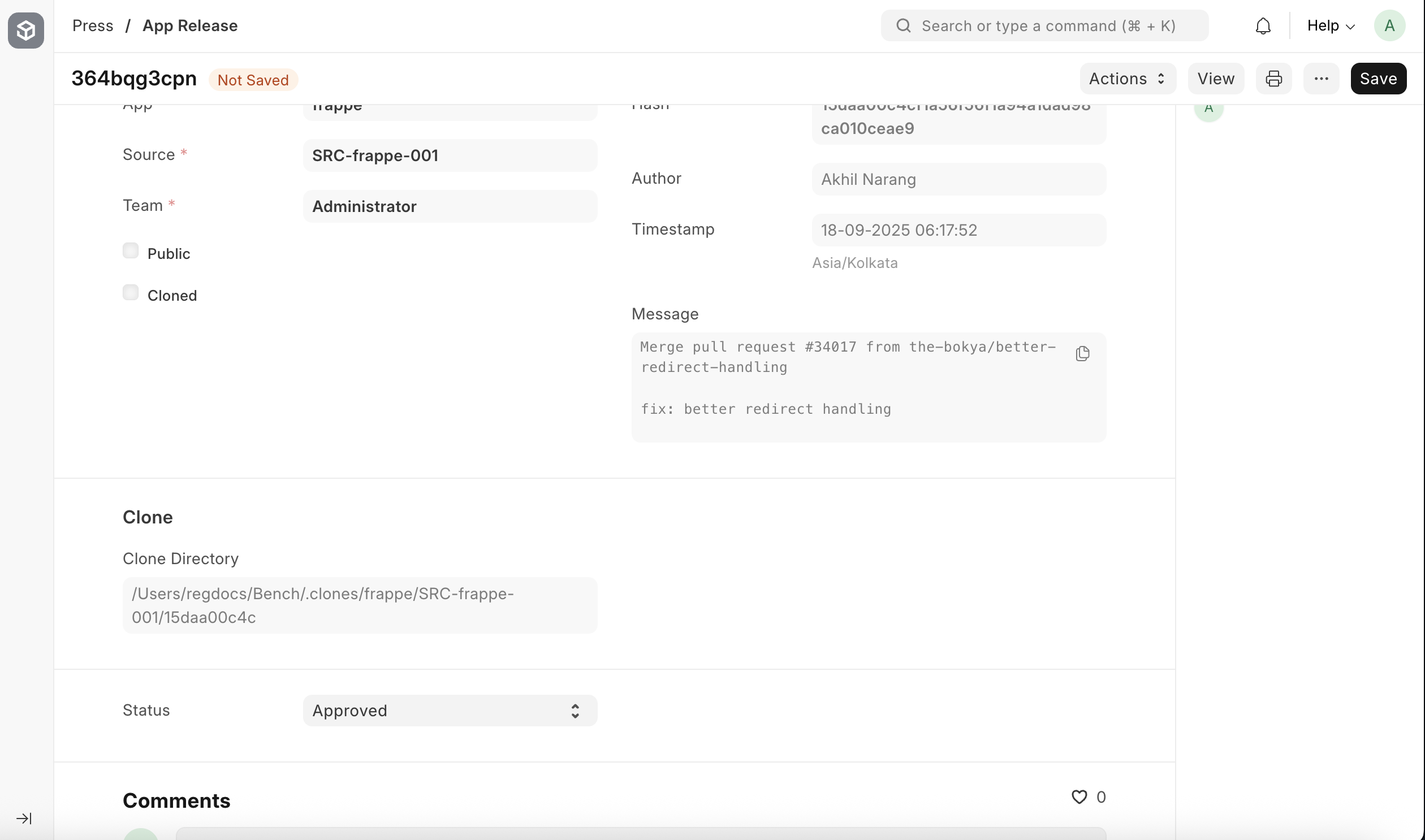The width and height of the screenshot is (1425, 840).
Task: Expand the sidebar with the arrow icon
Action: click(x=24, y=819)
